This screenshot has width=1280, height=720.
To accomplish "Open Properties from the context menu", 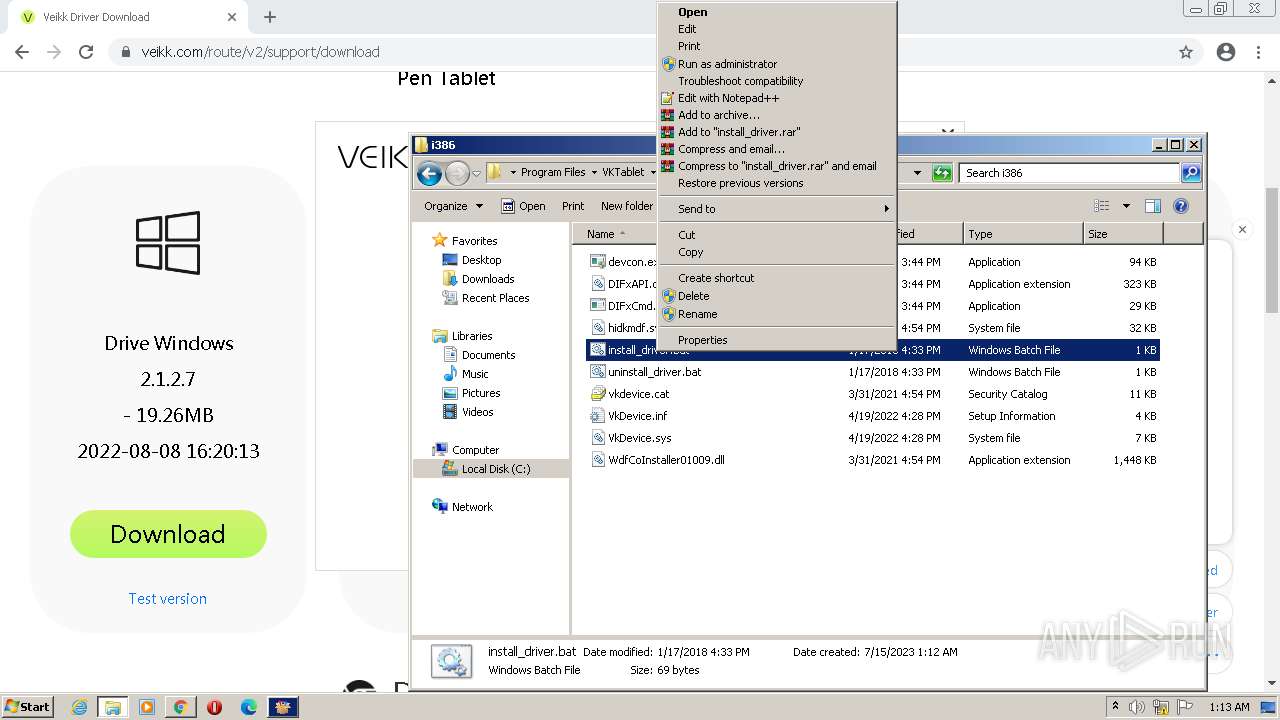I will click(776, 340).
